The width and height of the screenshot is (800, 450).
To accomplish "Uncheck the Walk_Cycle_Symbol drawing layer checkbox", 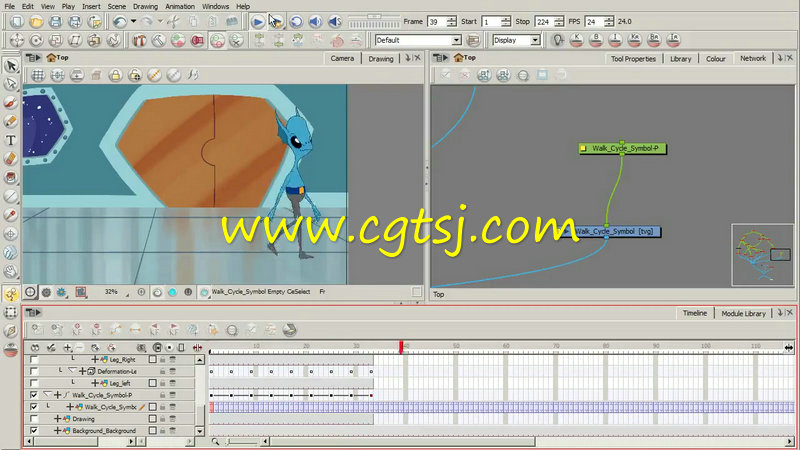I will [34, 407].
